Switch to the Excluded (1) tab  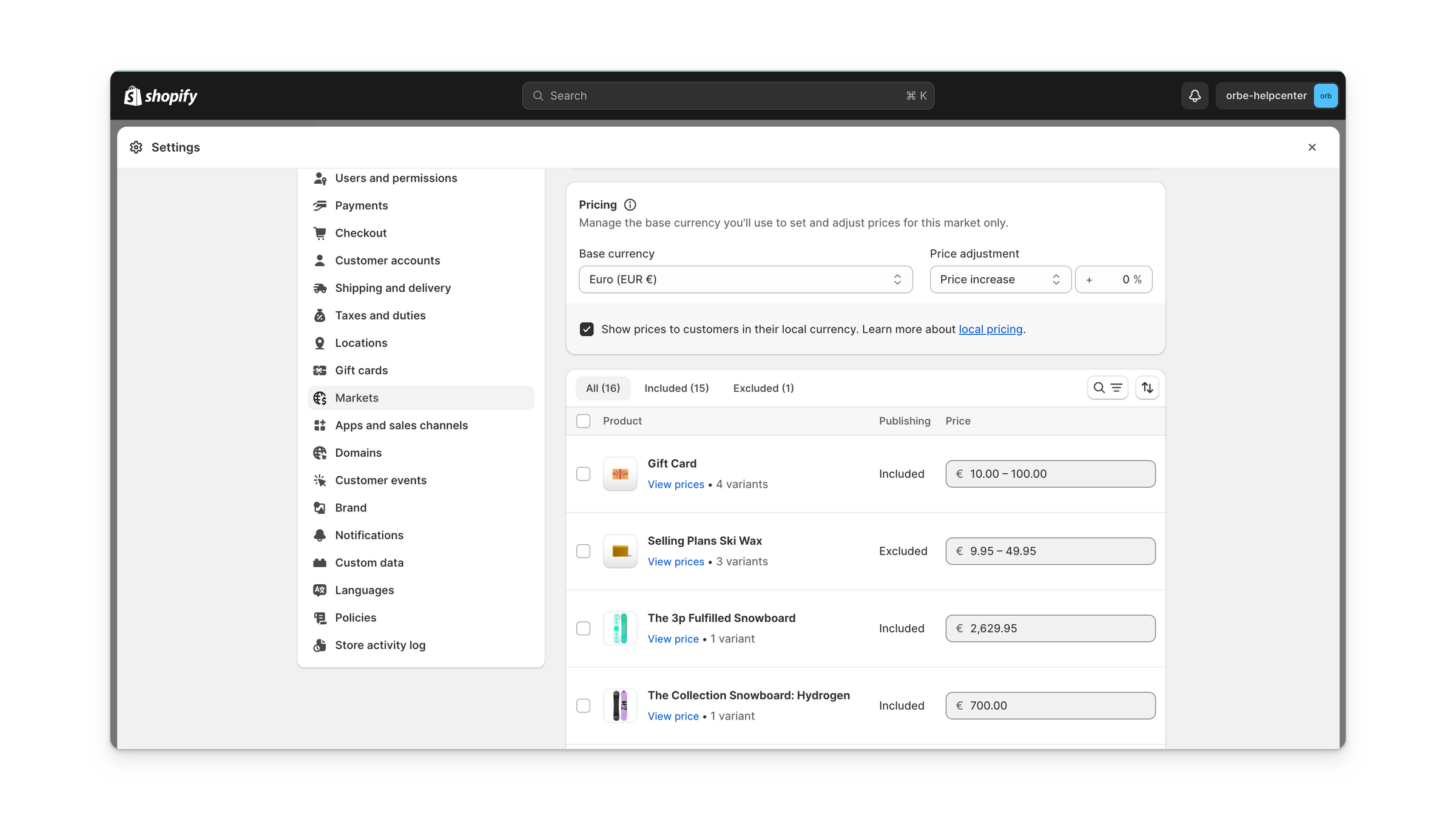point(763,388)
